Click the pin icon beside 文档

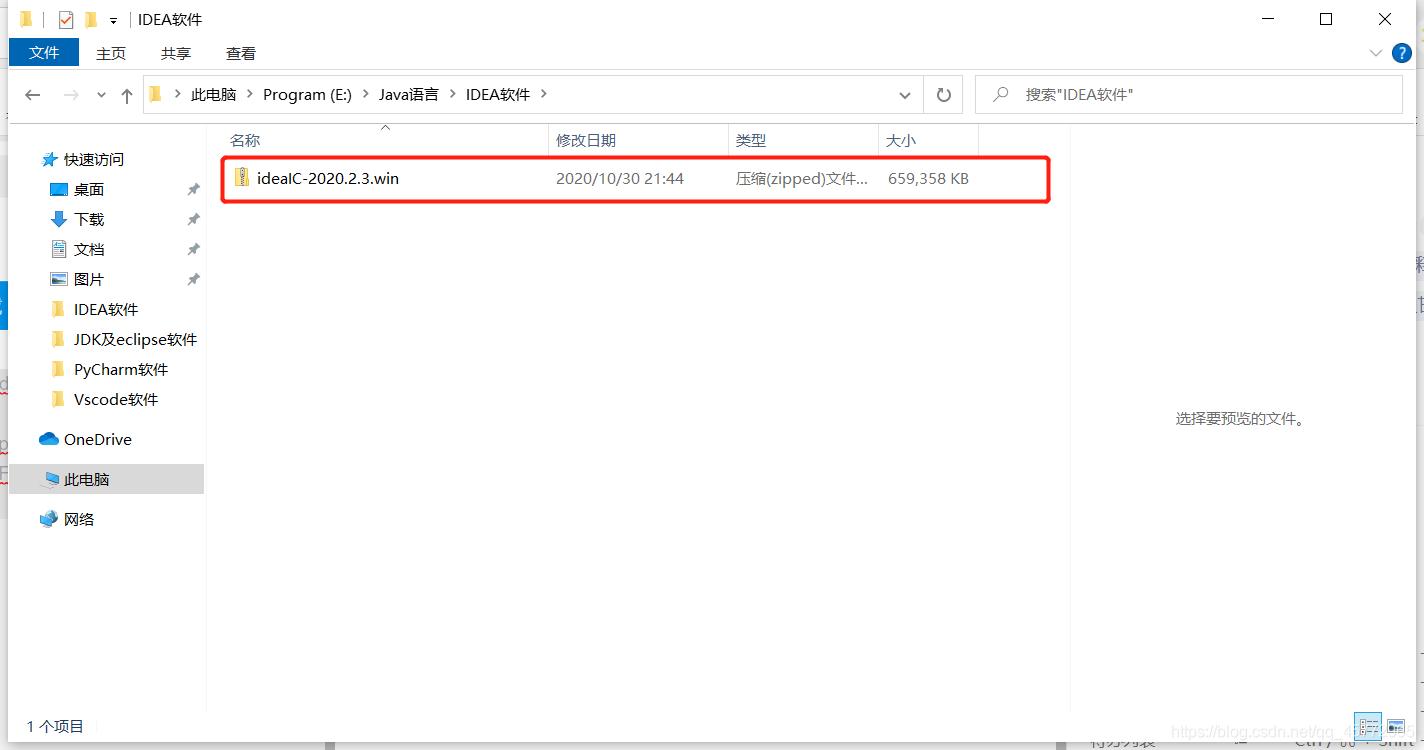[x=193, y=249]
